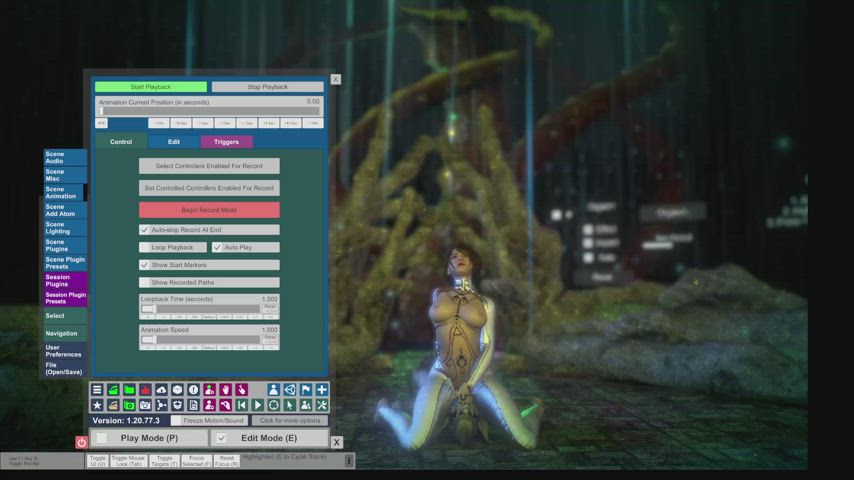Open the Edit tab in animation panel
Screen dimensions: 854x480
point(173,142)
